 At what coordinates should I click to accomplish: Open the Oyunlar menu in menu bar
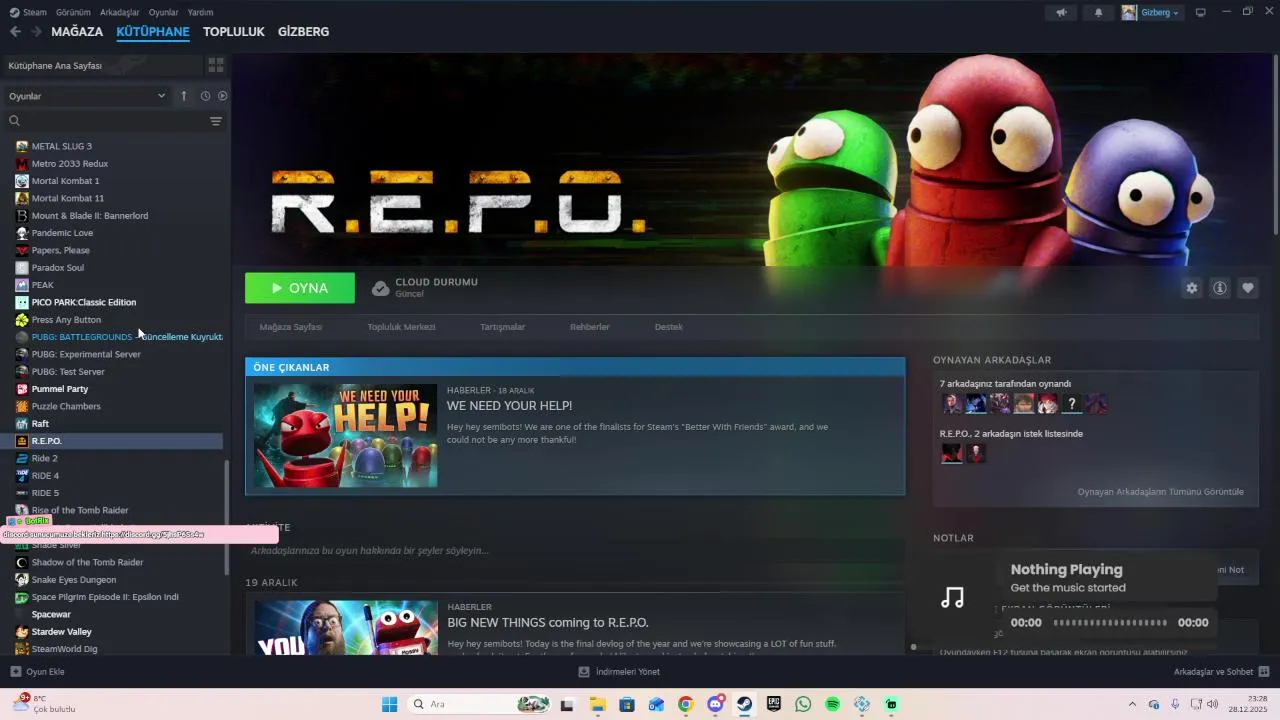point(164,12)
